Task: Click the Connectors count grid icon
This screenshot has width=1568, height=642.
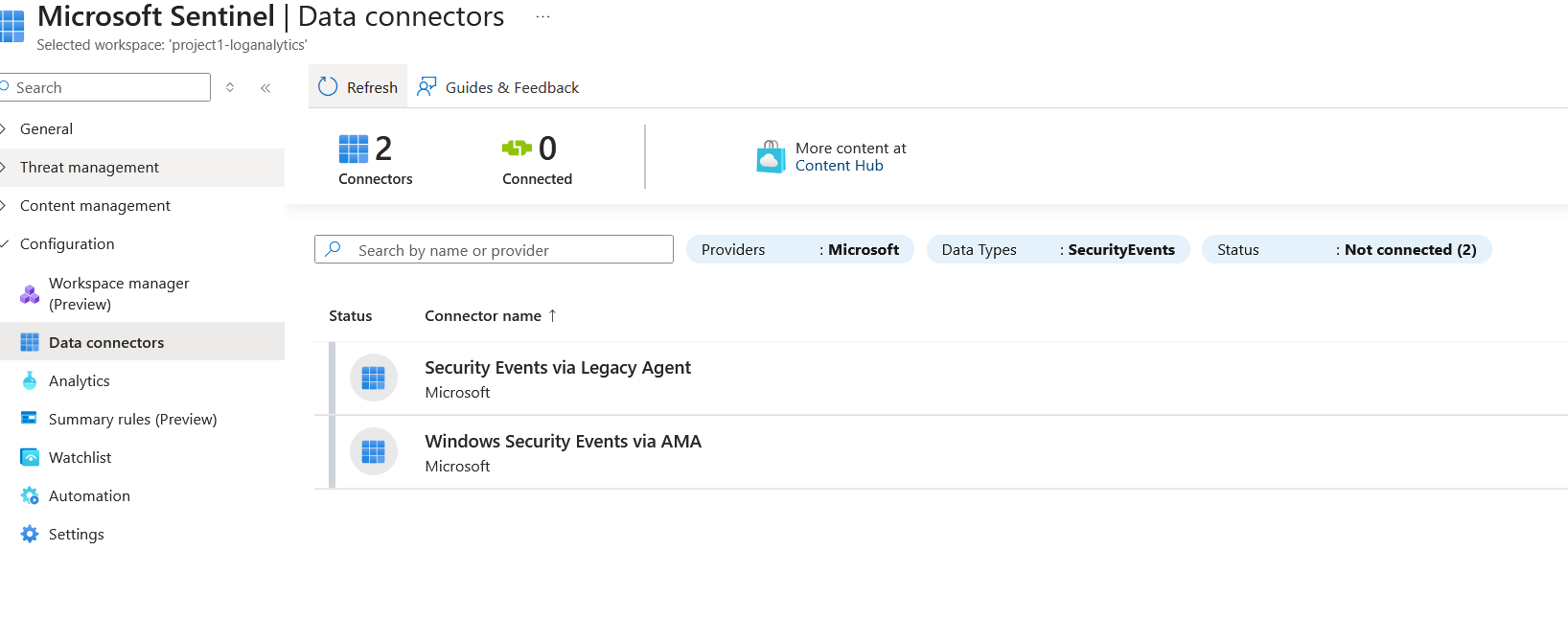Action: (x=353, y=149)
